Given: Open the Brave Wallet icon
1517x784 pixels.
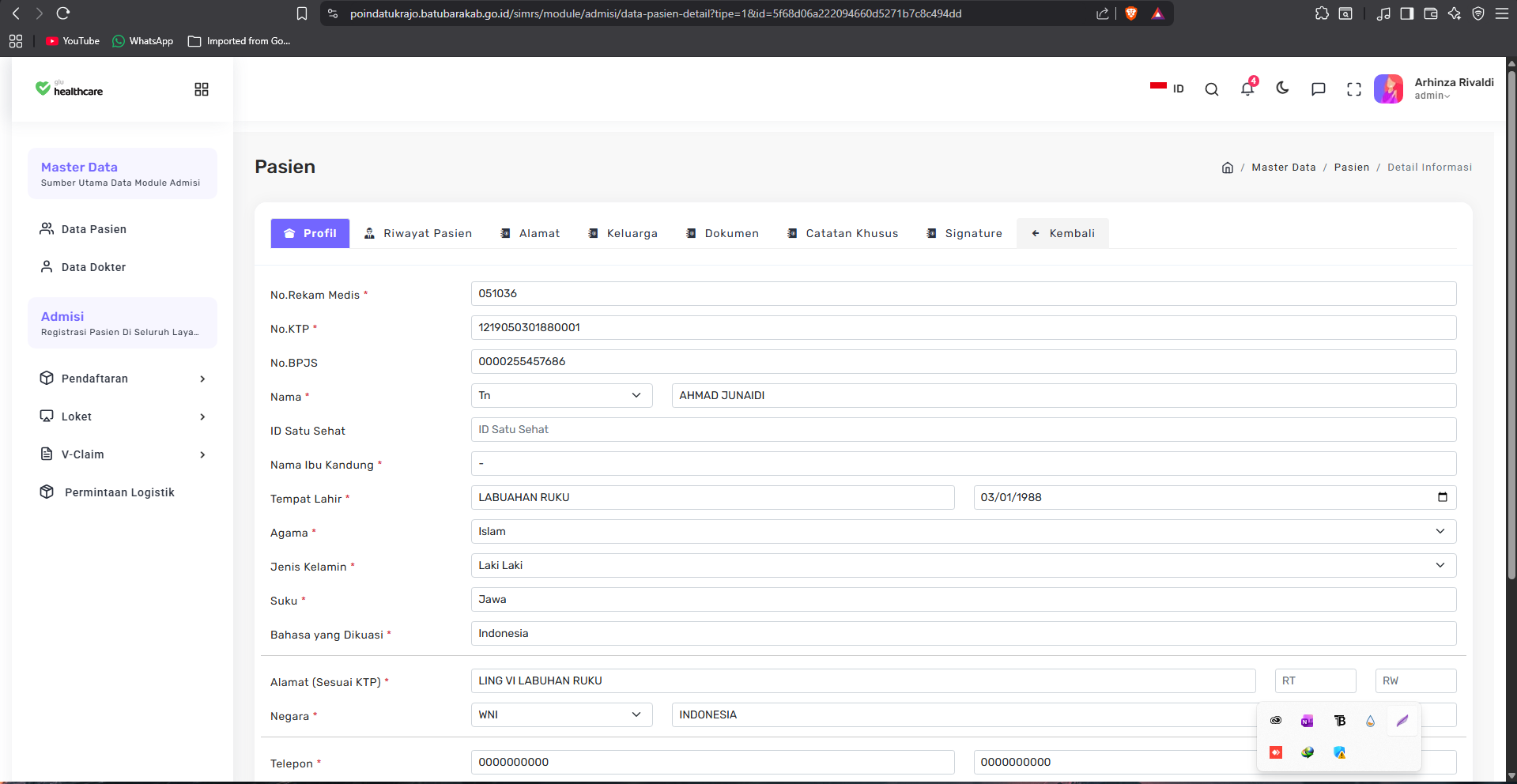Looking at the screenshot, I should (x=1431, y=13).
